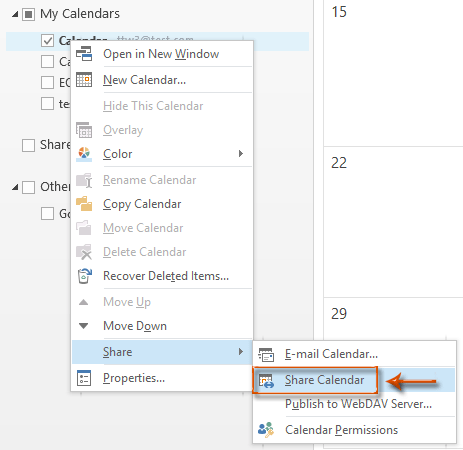
Task: Click the New Calendar grid icon
Action: click(84, 80)
